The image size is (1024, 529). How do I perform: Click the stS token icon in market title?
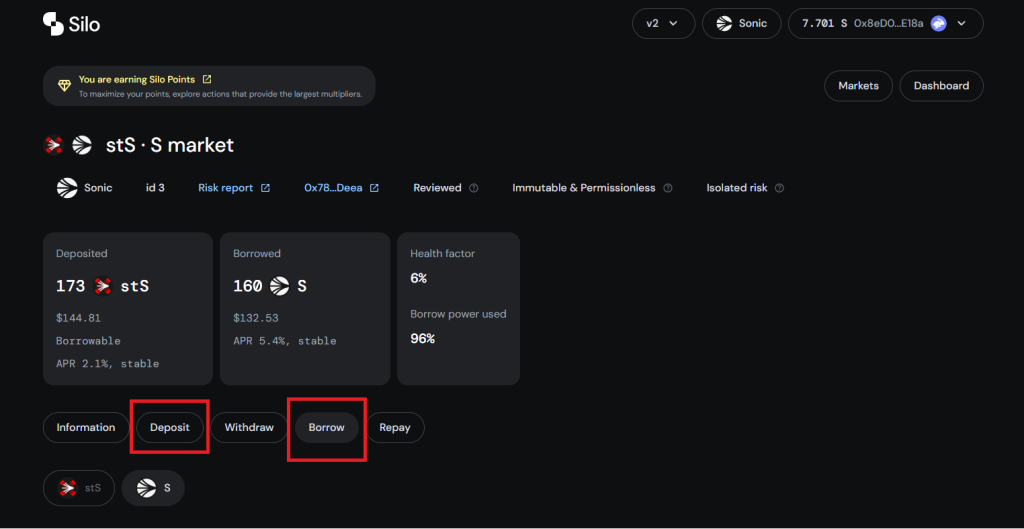pyautogui.click(x=54, y=144)
